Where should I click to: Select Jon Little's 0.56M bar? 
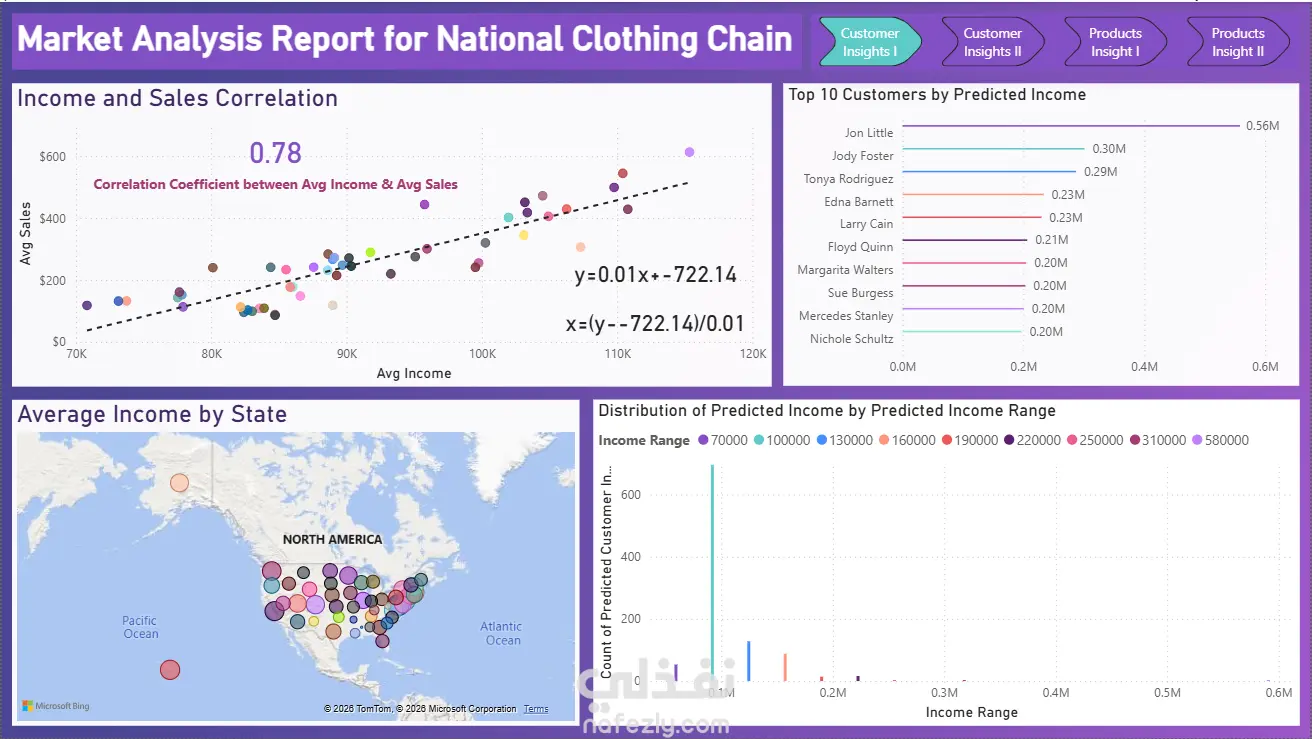pyautogui.click(x=1071, y=126)
